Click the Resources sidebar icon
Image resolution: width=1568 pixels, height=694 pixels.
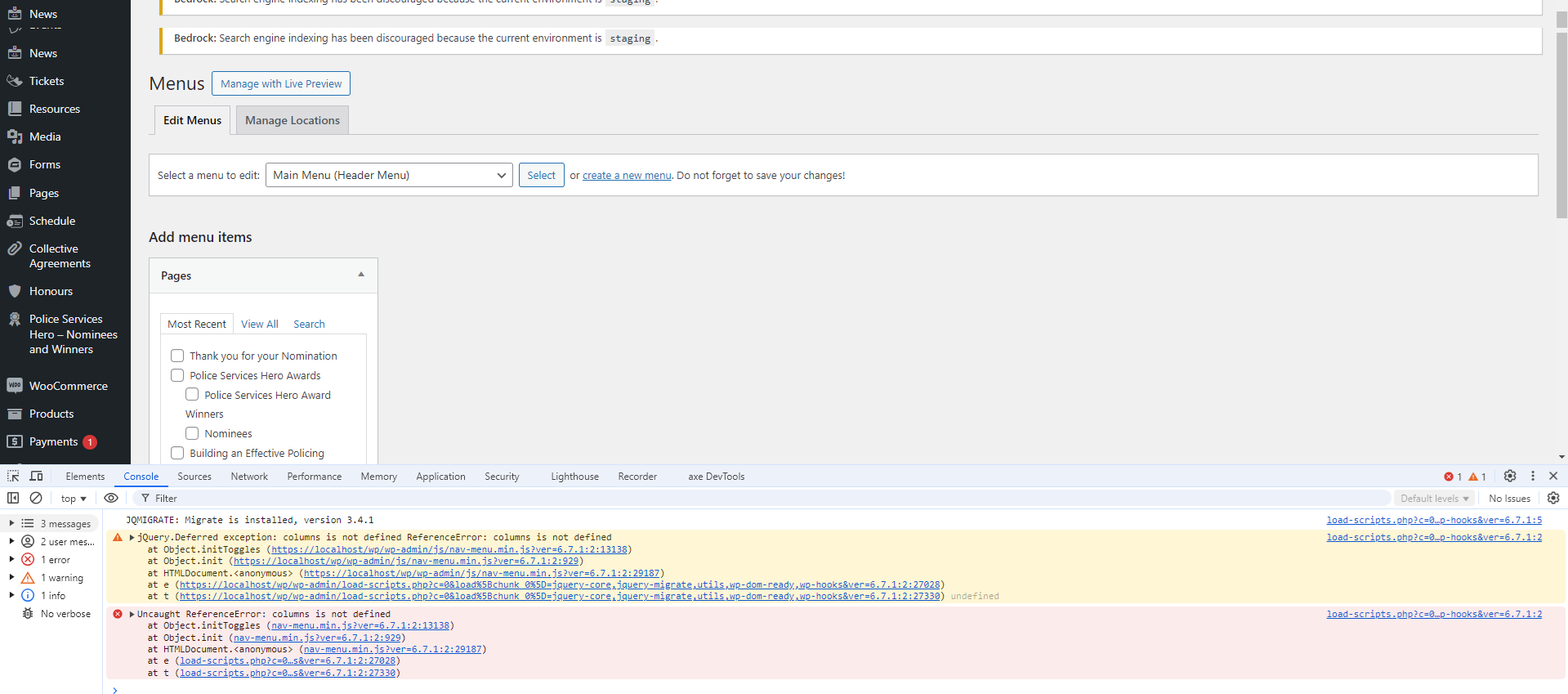click(x=14, y=109)
